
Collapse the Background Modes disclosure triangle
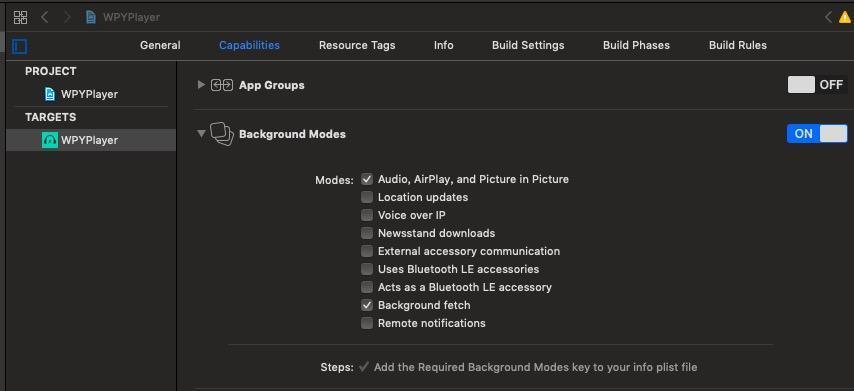point(202,133)
